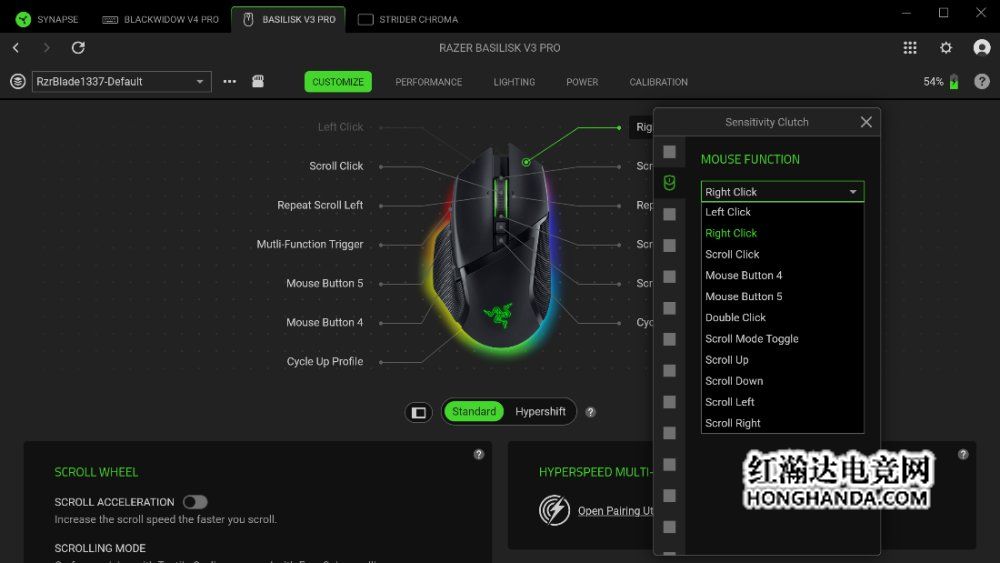Select the Scroll Click button assignment
This screenshot has height=563, width=1000.
pyautogui.click(x=336, y=166)
